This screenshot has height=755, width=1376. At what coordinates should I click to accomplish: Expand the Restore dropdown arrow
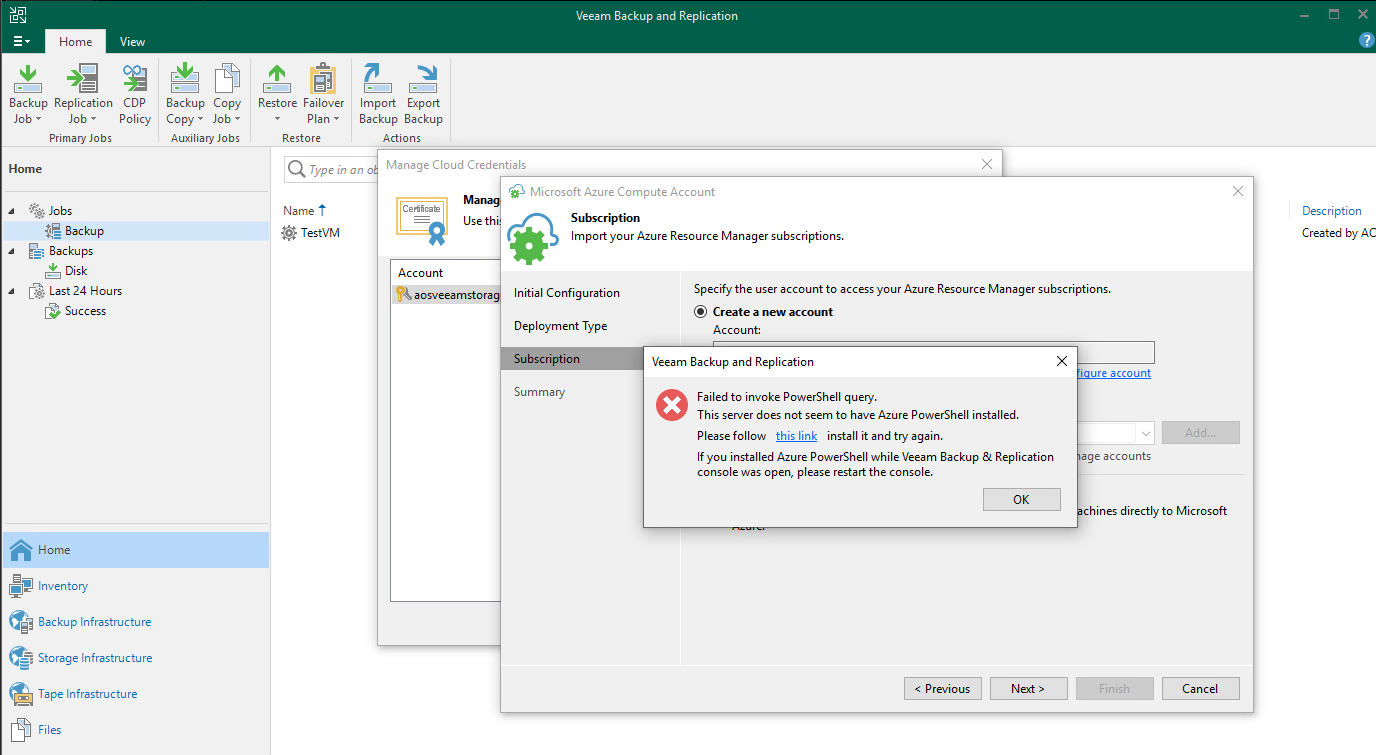pyautogui.click(x=277, y=120)
